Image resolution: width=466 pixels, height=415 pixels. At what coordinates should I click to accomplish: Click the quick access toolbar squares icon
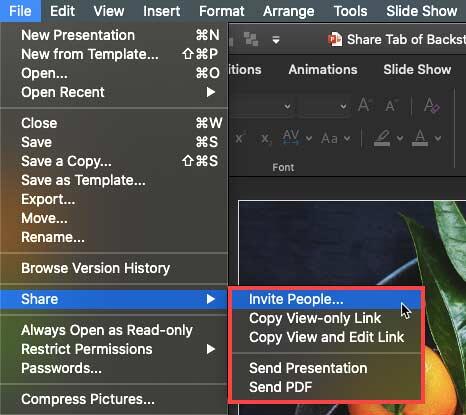pyautogui.click(x=251, y=39)
